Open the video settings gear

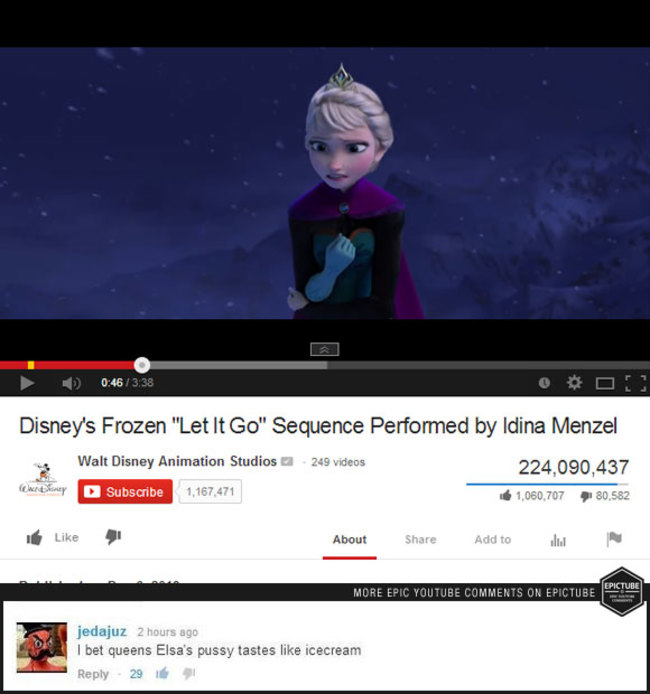[x=574, y=382]
